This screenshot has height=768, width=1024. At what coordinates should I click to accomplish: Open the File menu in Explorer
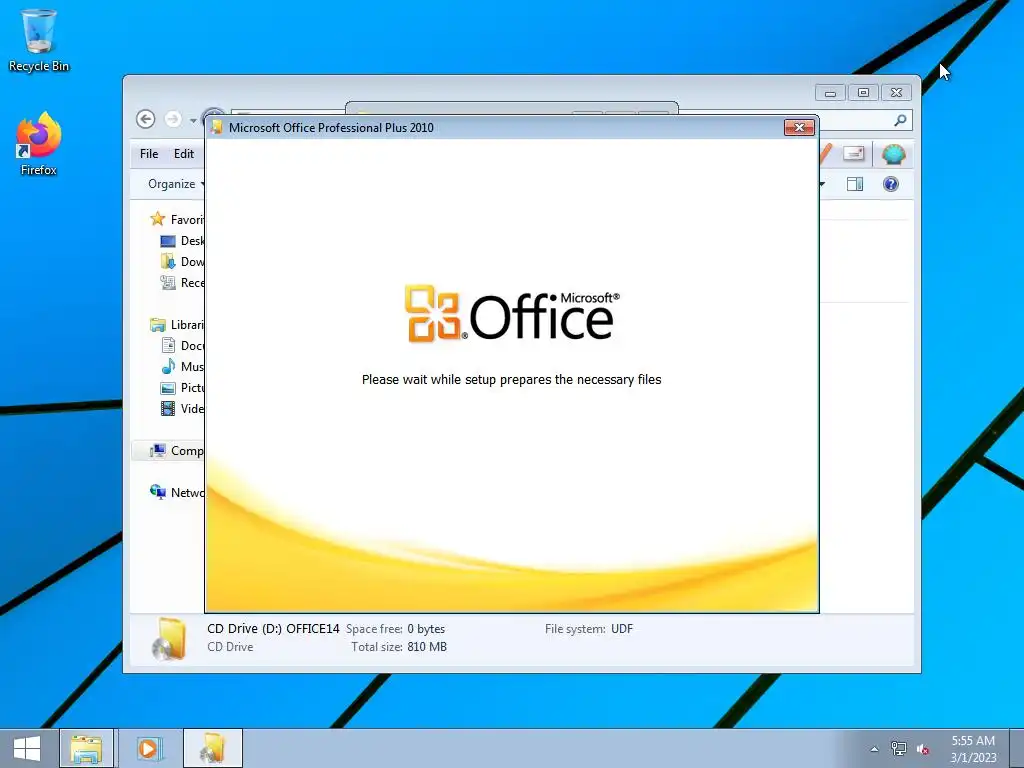(x=149, y=153)
